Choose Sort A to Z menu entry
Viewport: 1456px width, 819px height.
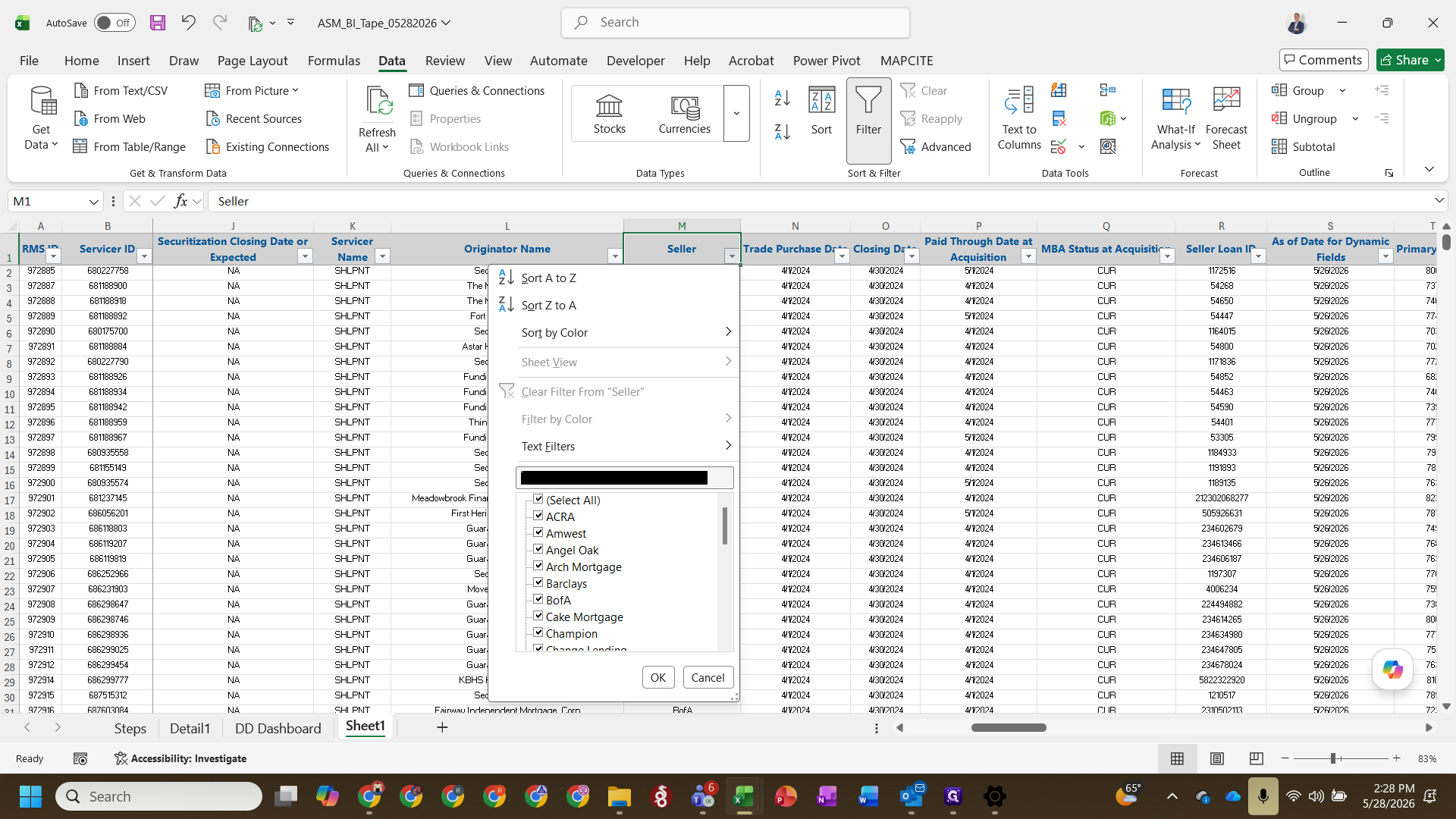coord(616,278)
